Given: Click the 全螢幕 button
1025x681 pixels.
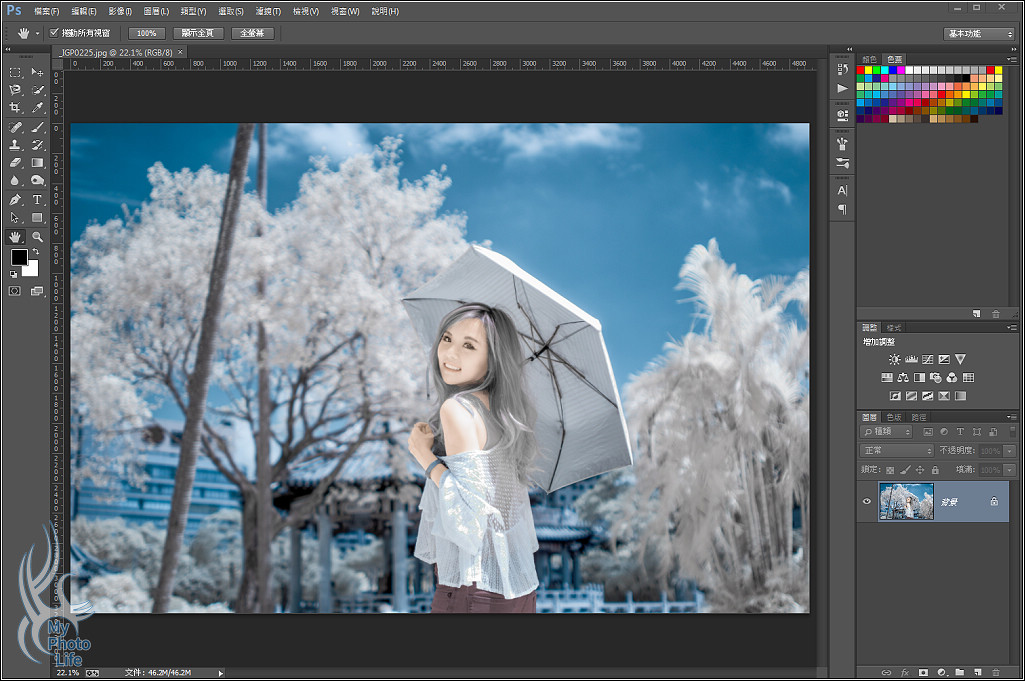Looking at the screenshot, I should click(x=252, y=33).
